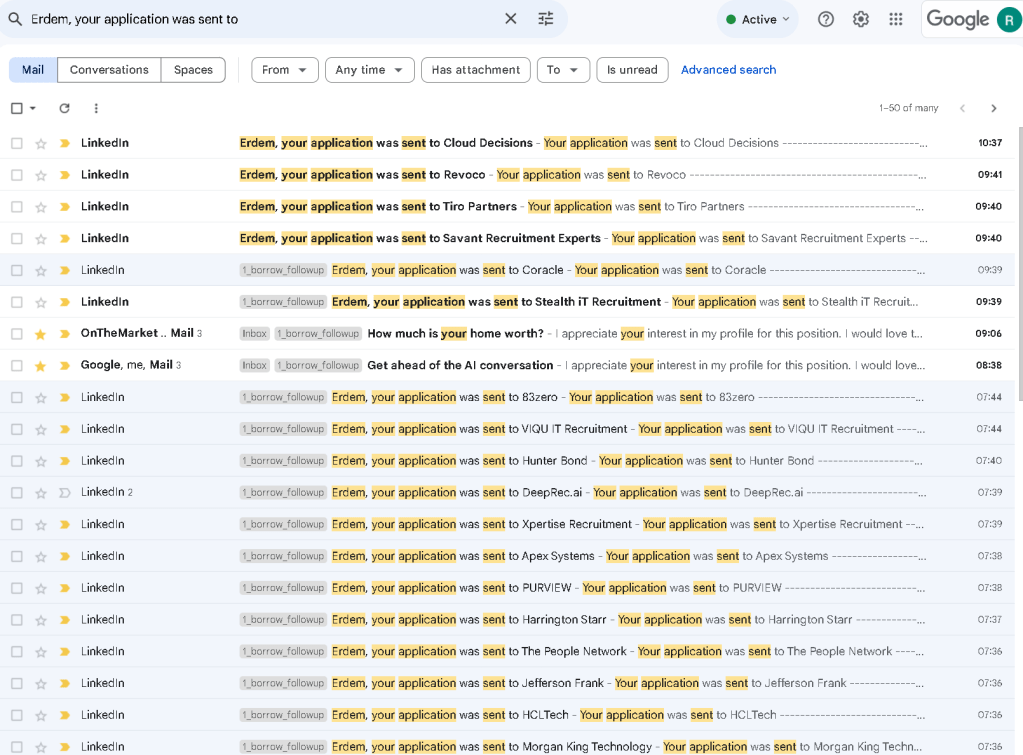Open the more options three-dot menu
Screen dimensions: 1023x755
click(x=96, y=108)
